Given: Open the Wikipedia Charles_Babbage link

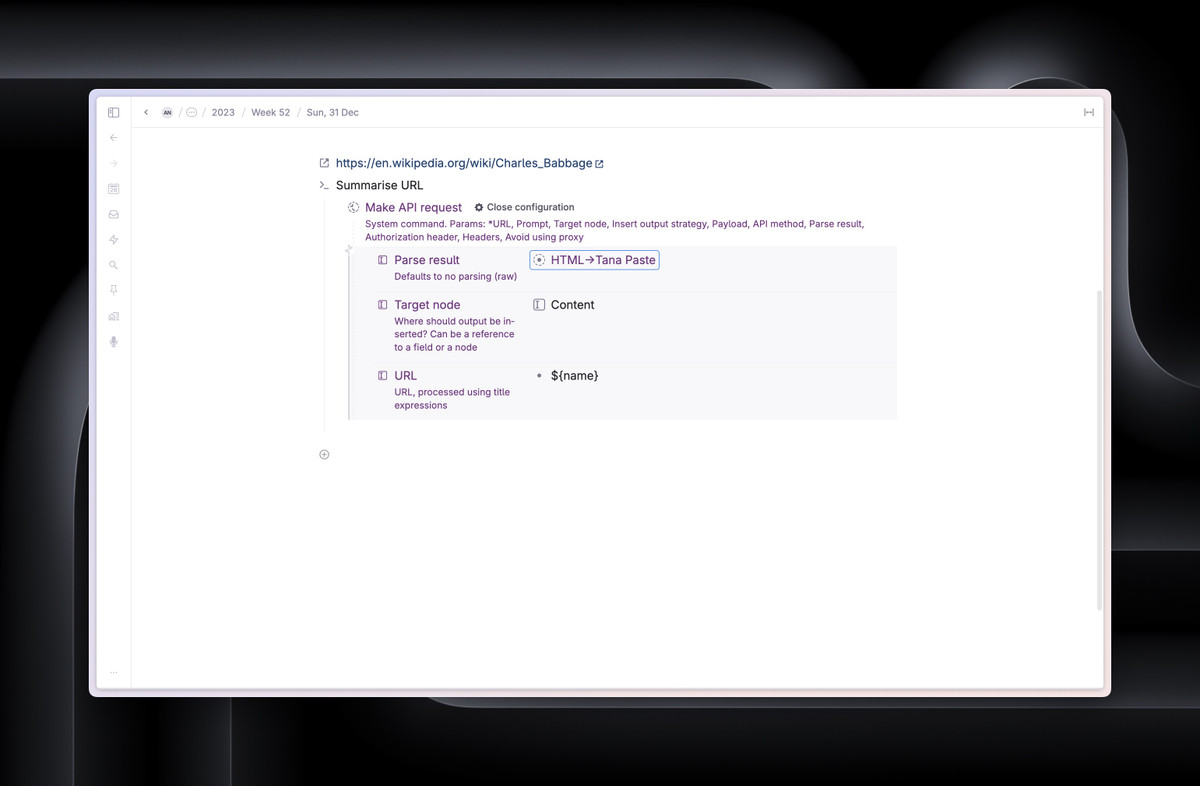Looking at the screenshot, I should [x=463, y=163].
